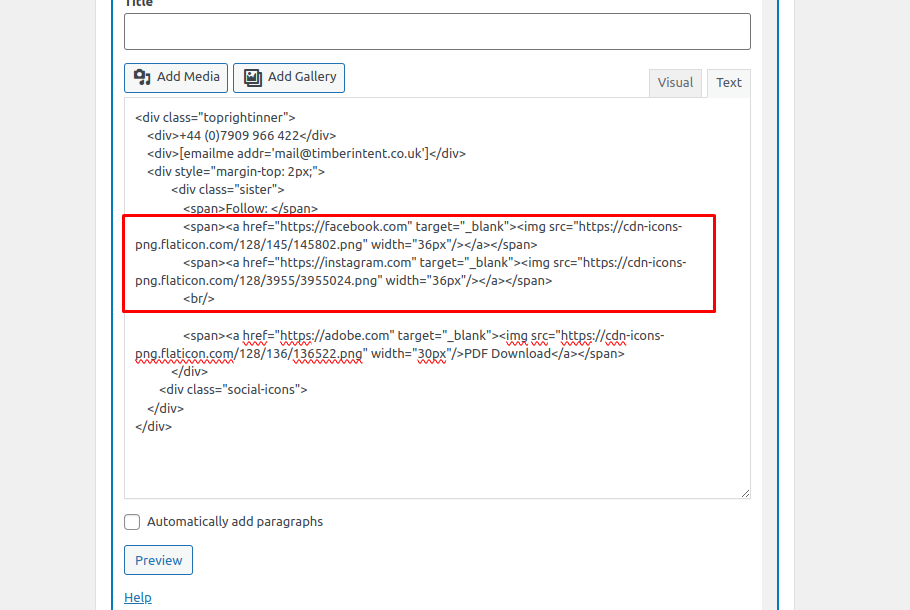Click the line '<div class="toprightinner">'
Screen dimensions: 910x610
point(215,118)
